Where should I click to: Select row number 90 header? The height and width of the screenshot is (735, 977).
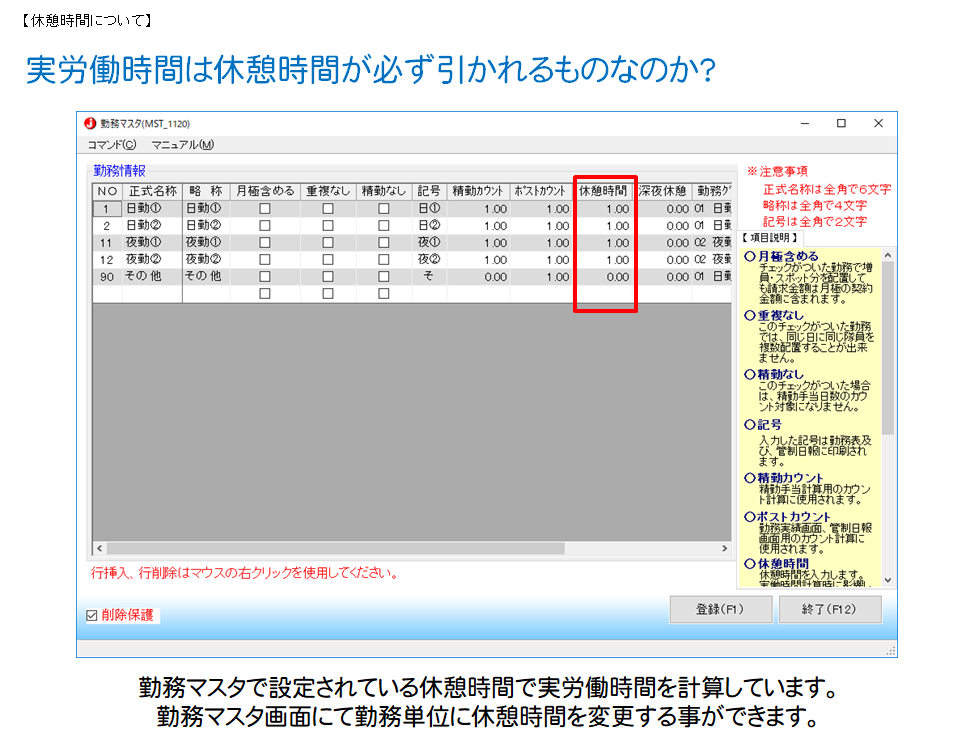click(107, 277)
